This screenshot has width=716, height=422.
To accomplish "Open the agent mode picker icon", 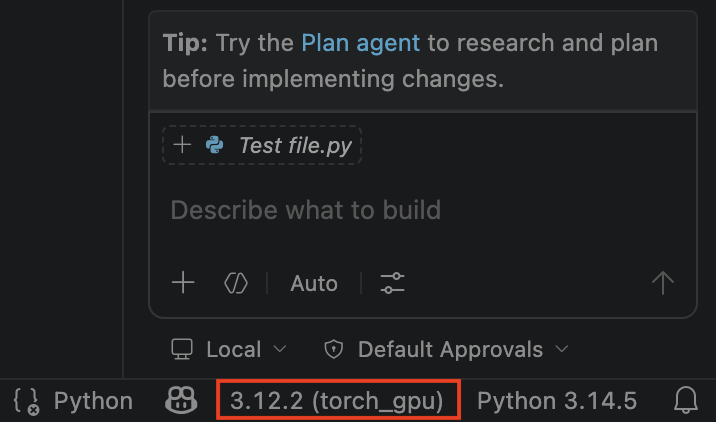I will click(236, 283).
